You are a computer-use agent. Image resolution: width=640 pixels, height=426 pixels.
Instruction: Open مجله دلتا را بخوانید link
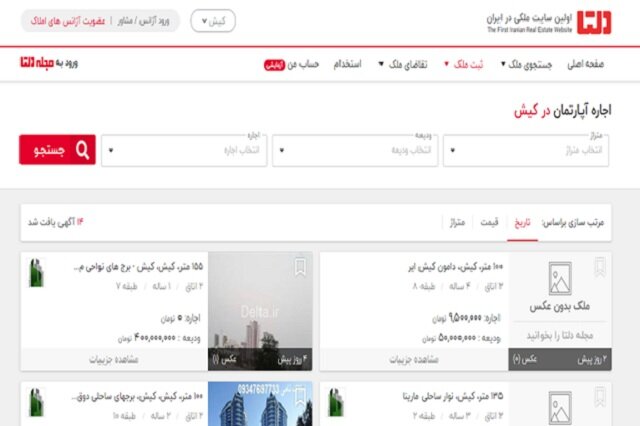coord(560,335)
